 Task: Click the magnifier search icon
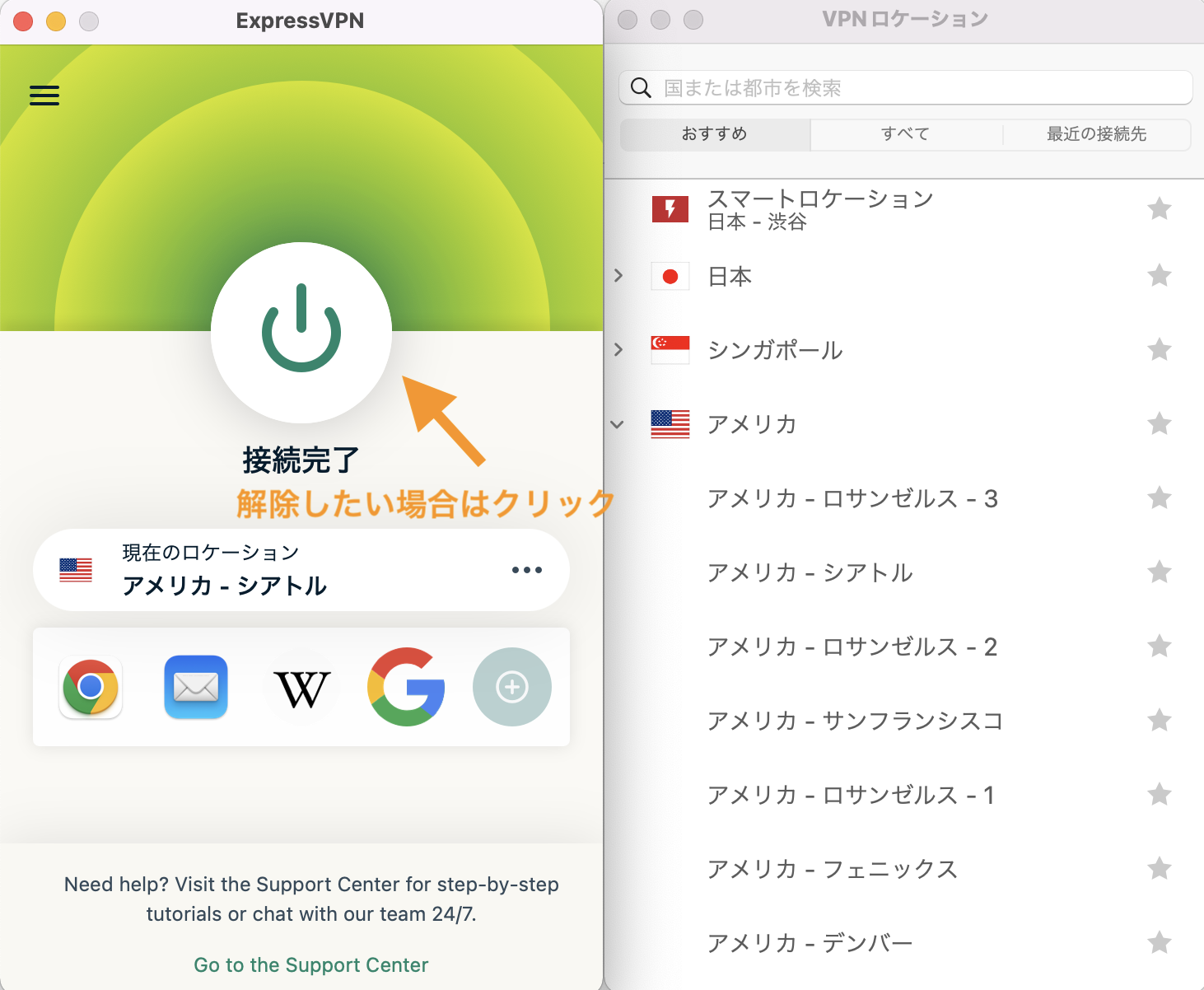[x=641, y=87]
